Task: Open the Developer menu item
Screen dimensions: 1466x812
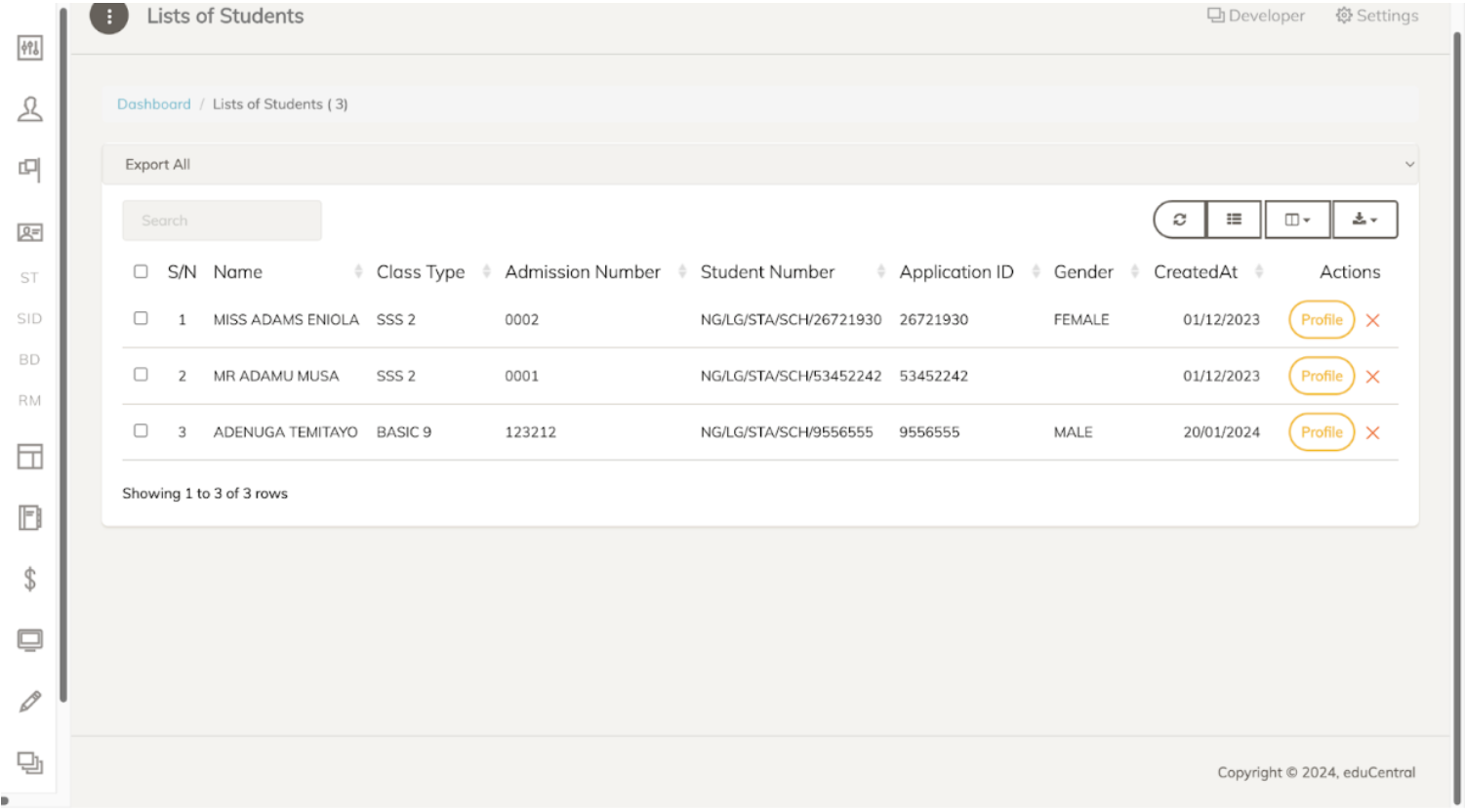Action: click(x=1255, y=16)
